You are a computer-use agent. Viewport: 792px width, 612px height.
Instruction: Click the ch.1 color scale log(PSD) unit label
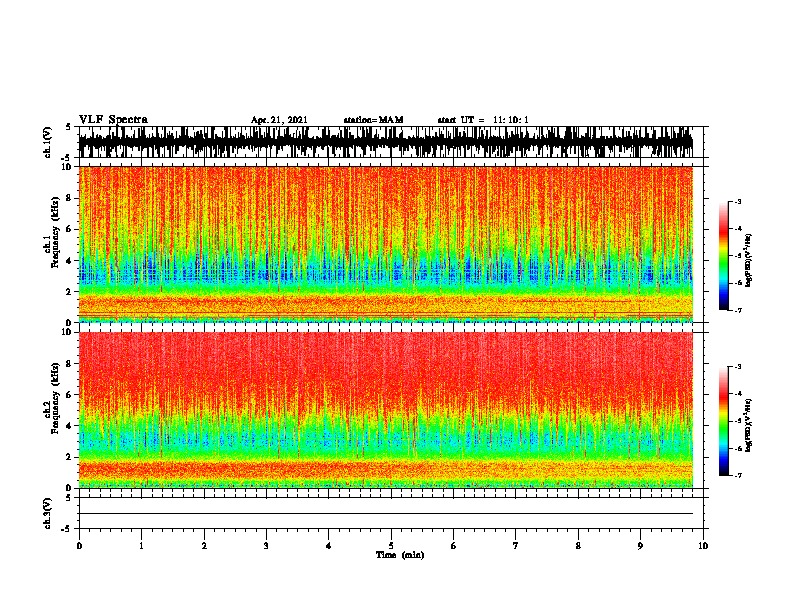coord(749,260)
